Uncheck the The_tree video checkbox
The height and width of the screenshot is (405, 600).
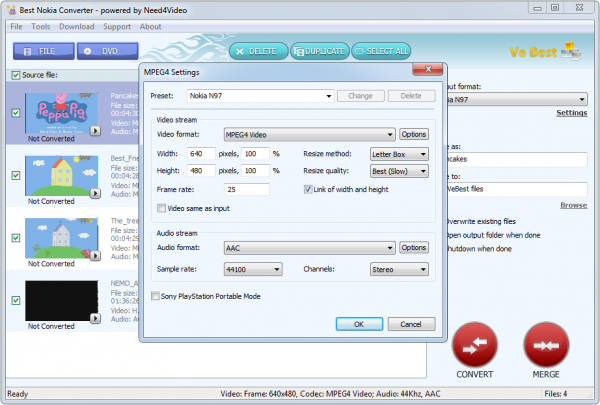[16, 238]
